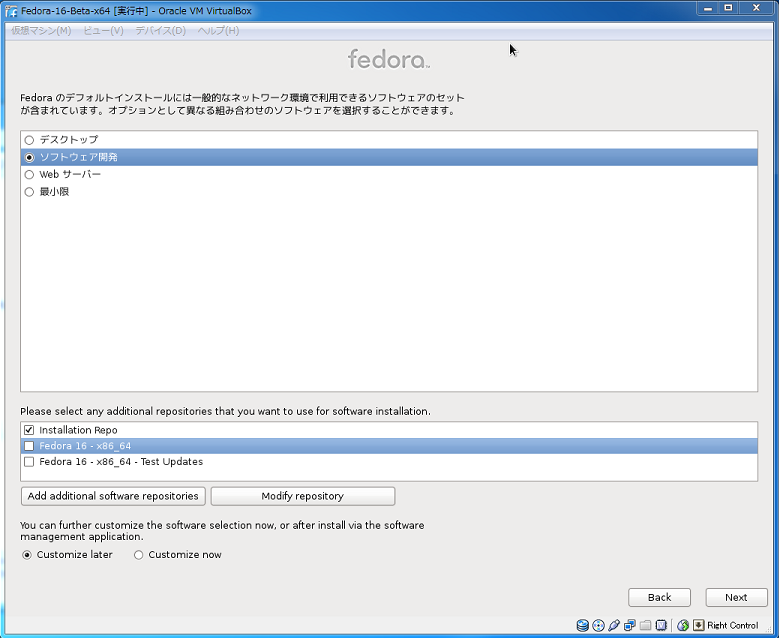The image size is (779, 638).
Task: Click Add additional software repositories button
Action: 113,496
